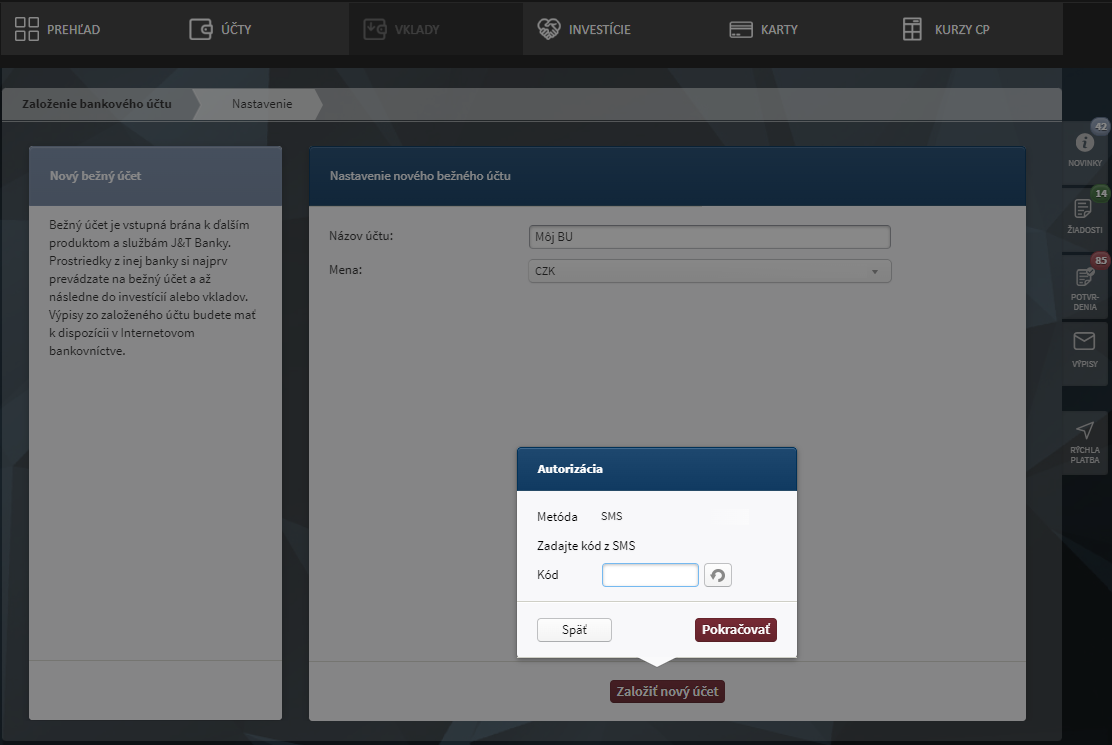Open the Karty card icon
The image size is (1112, 745).
pos(741,29)
